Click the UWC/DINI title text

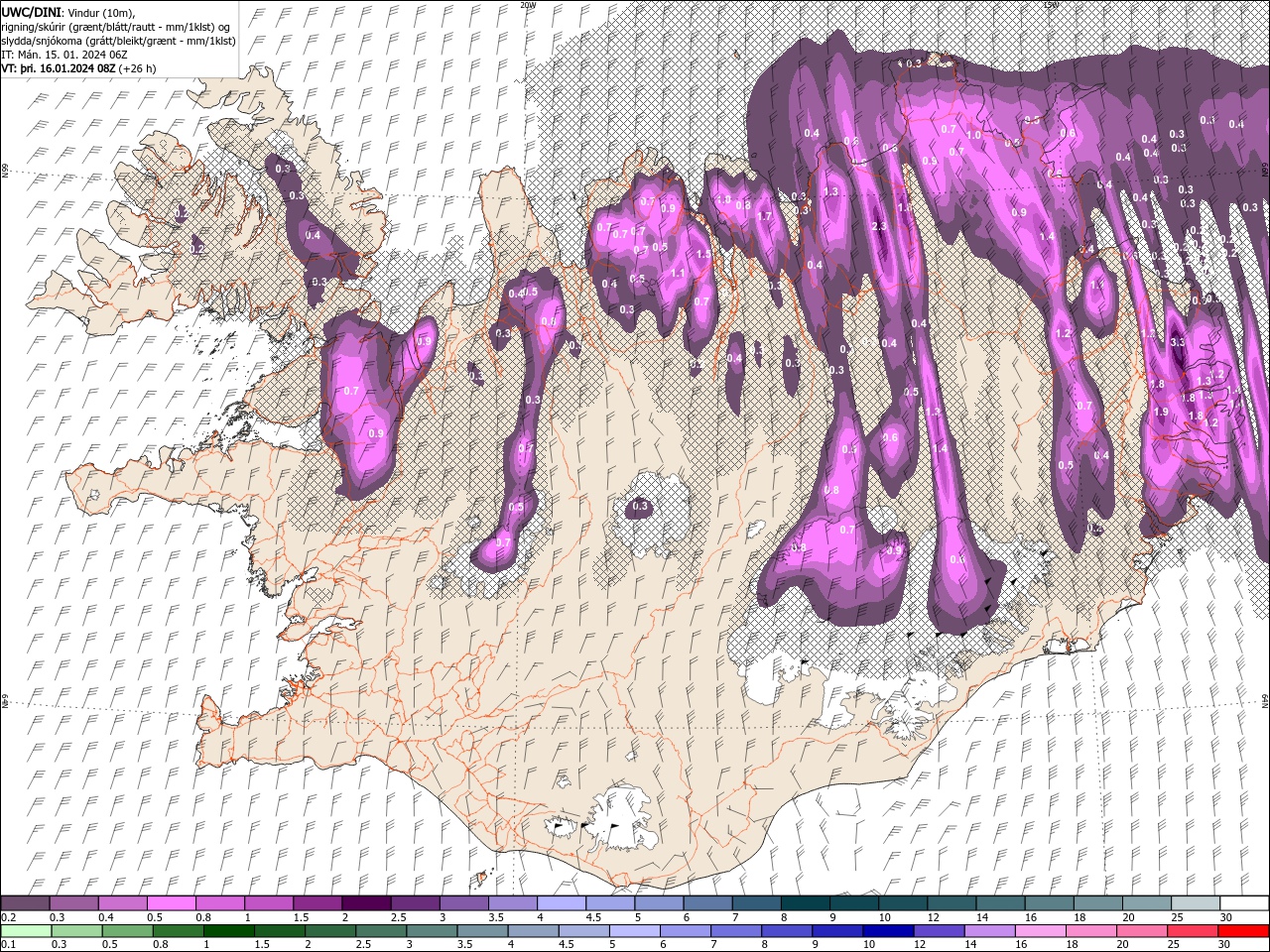coord(33,11)
